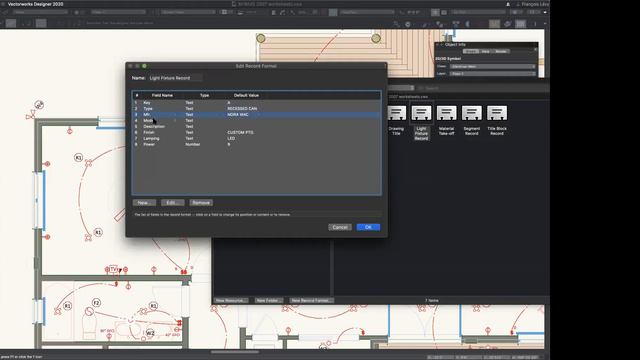
Task: Click New Record Format... button
Action: (x=311, y=300)
